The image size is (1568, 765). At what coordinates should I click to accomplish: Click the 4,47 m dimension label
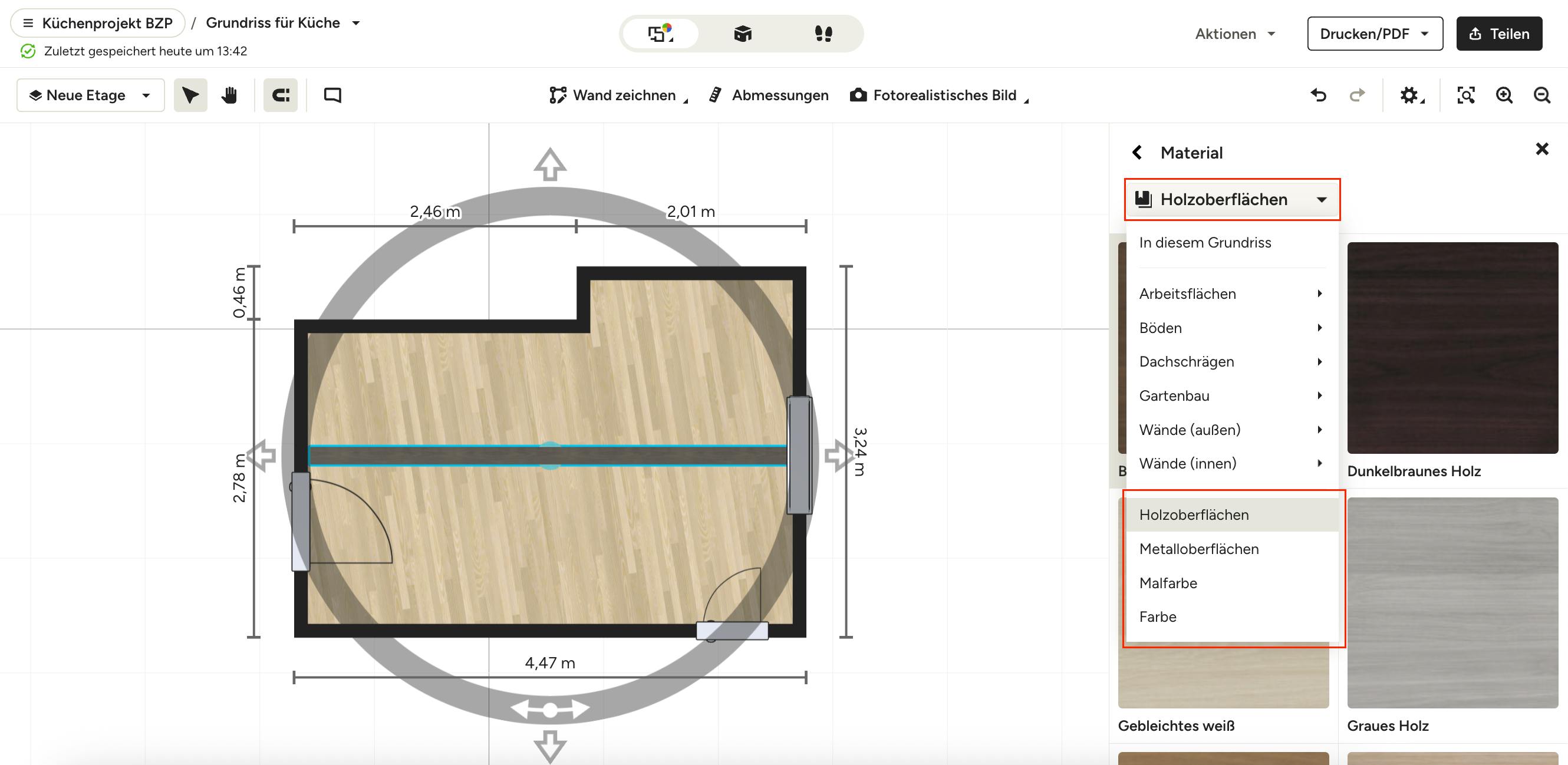549,663
